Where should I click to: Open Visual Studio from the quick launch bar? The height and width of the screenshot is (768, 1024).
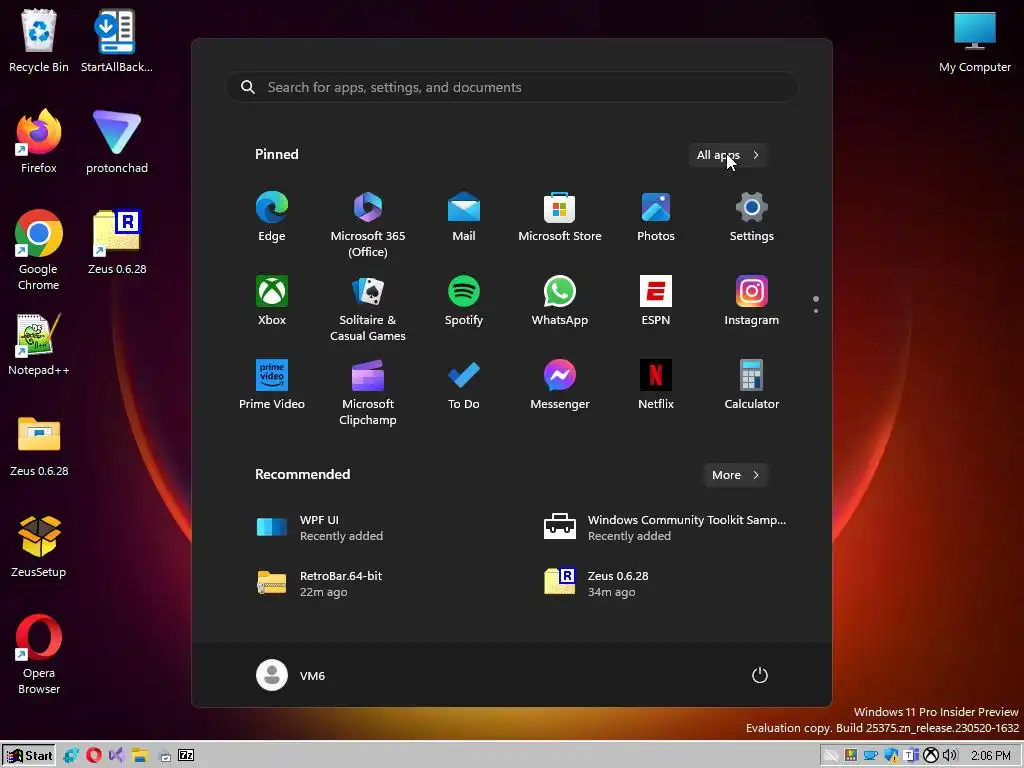[x=116, y=756]
